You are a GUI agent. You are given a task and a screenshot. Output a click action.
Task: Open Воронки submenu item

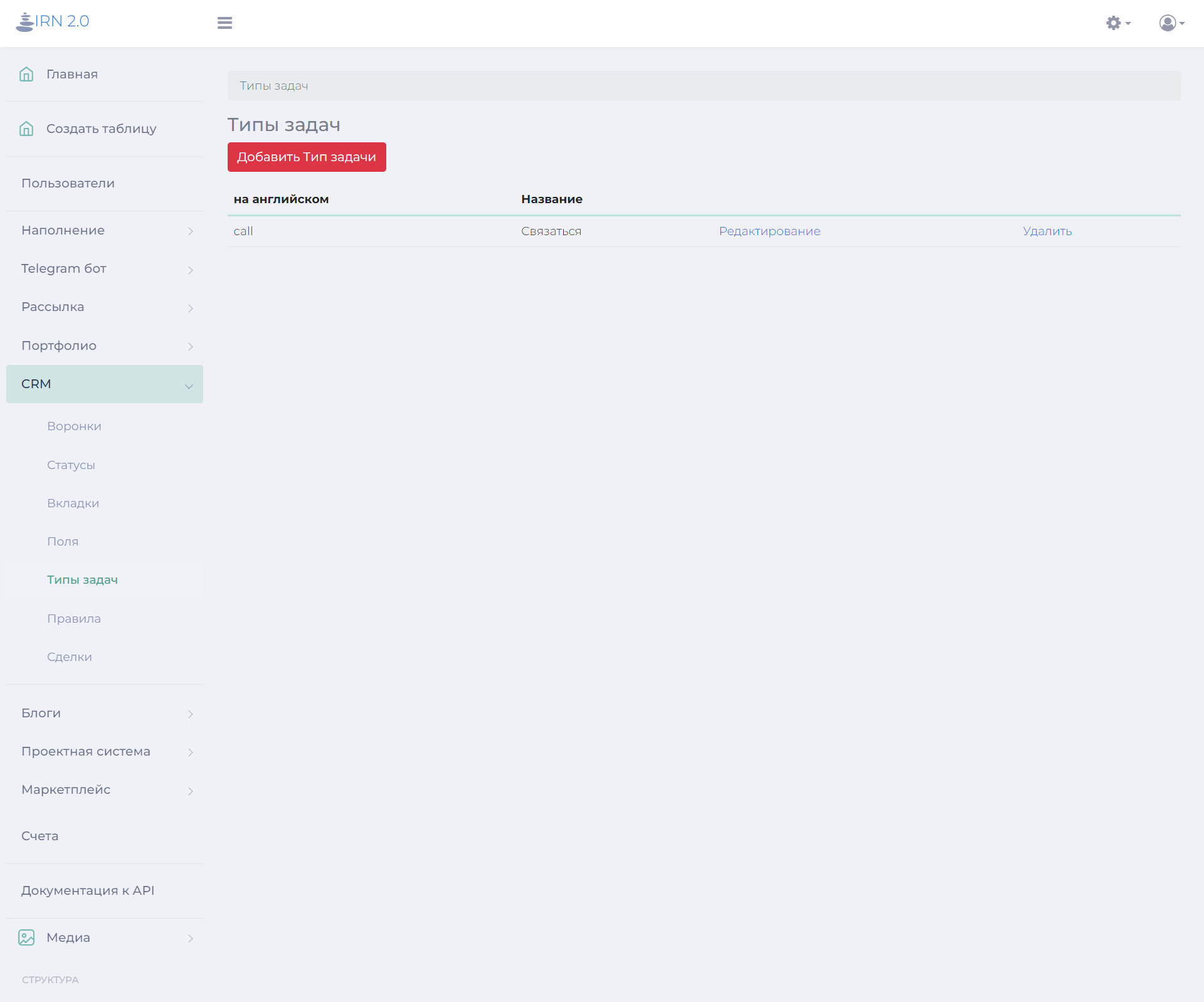pyautogui.click(x=74, y=426)
